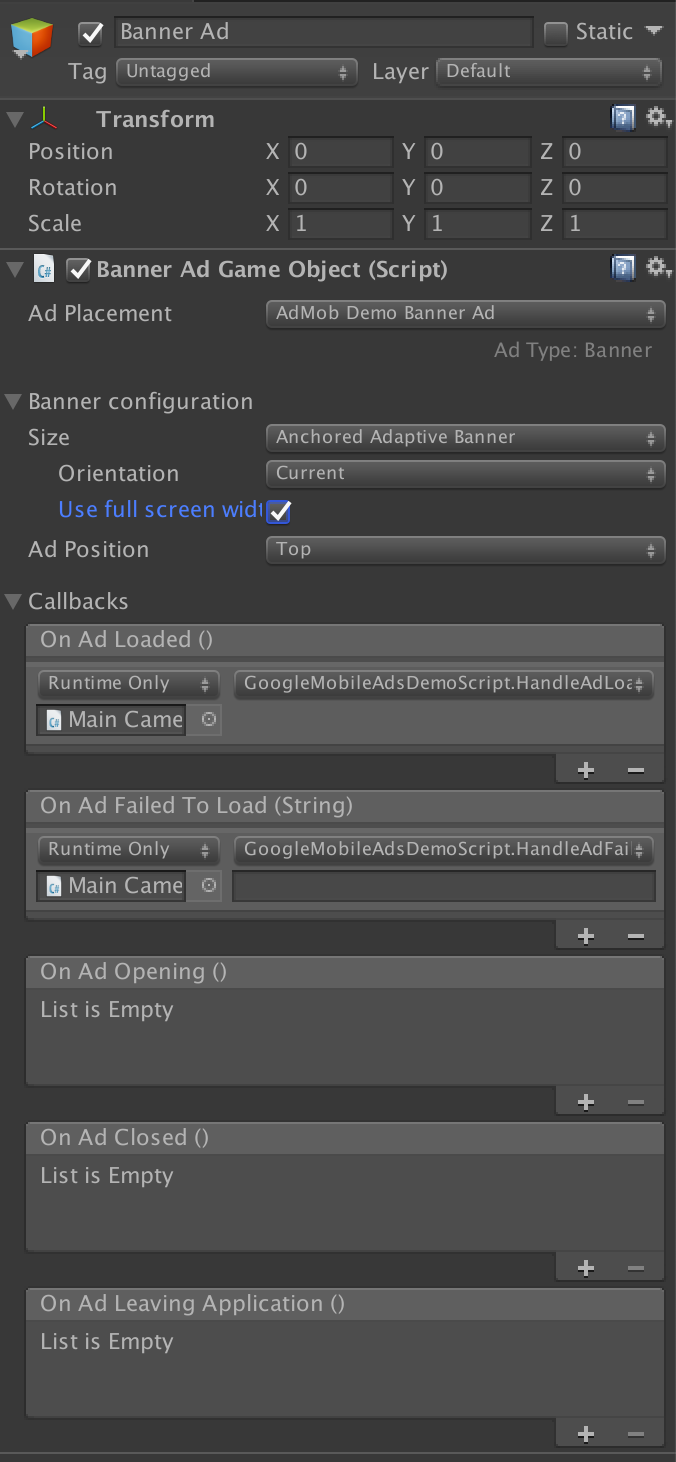Click Scale Z field
This screenshot has height=1462, width=676.
pyautogui.click(x=614, y=224)
